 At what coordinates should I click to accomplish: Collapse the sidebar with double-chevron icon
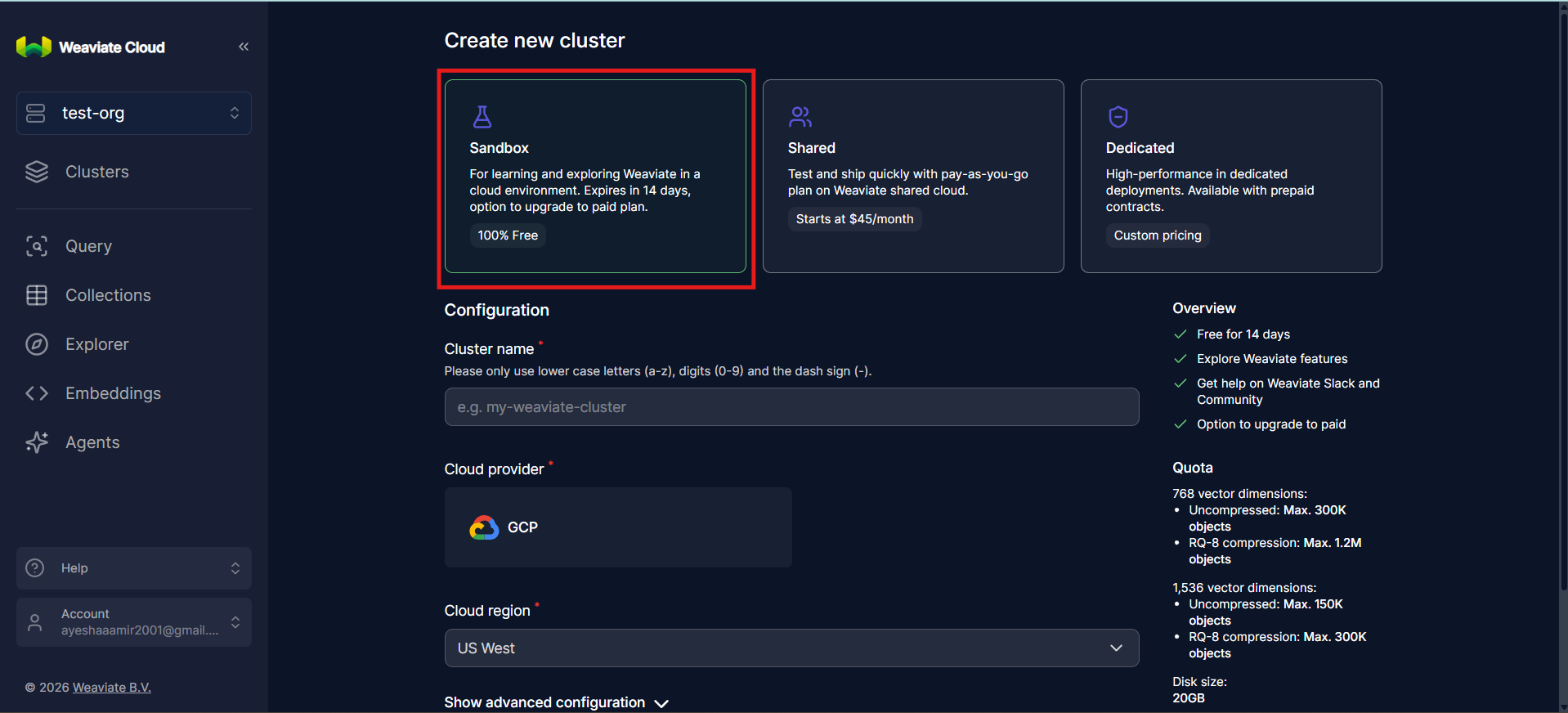point(243,47)
